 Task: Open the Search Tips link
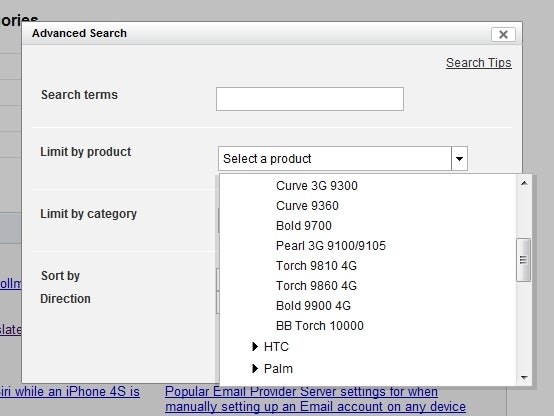pyautogui.click(x=478, y=63)
